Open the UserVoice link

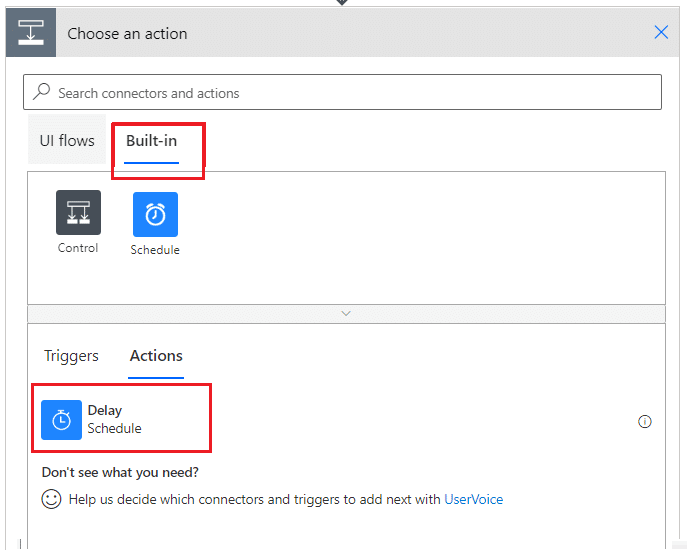[x=473, y=499]
